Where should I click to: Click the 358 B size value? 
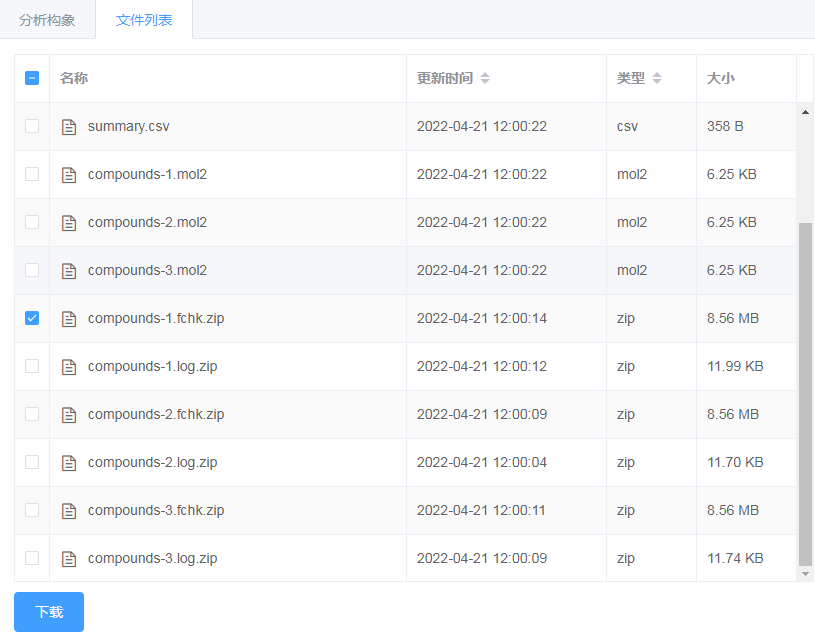[x=725, y=126]
